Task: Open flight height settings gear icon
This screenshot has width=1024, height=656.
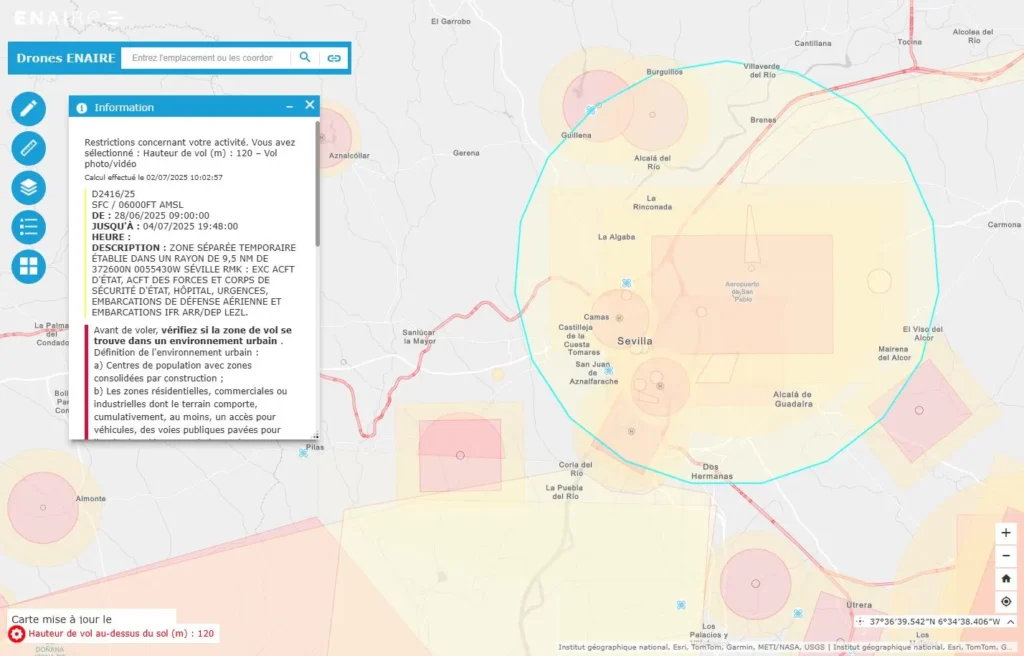Action: [16, 634]
